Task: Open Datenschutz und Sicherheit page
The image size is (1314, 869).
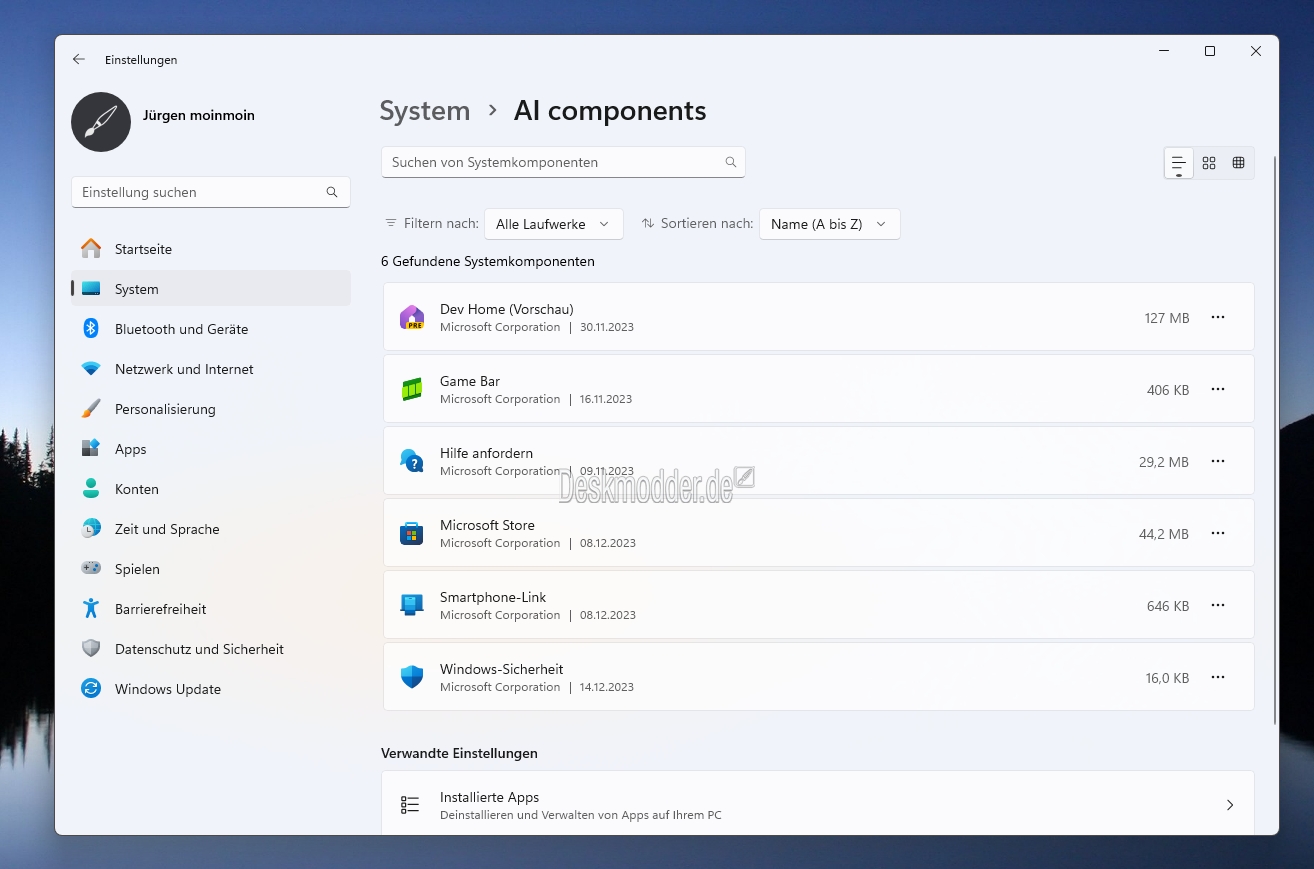Action: point(211,649)
